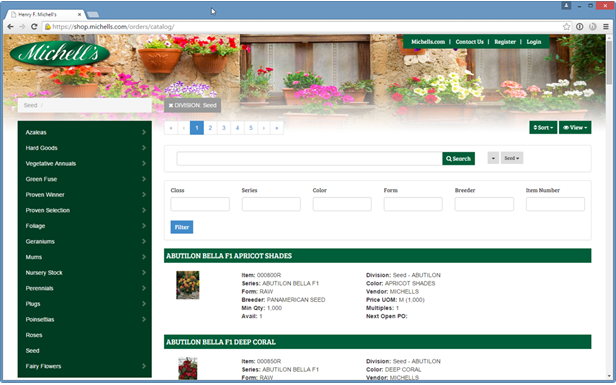This screenshot has width=616, height=385.
Task: Open a new browser tab
Action: (x=93, y=15)
